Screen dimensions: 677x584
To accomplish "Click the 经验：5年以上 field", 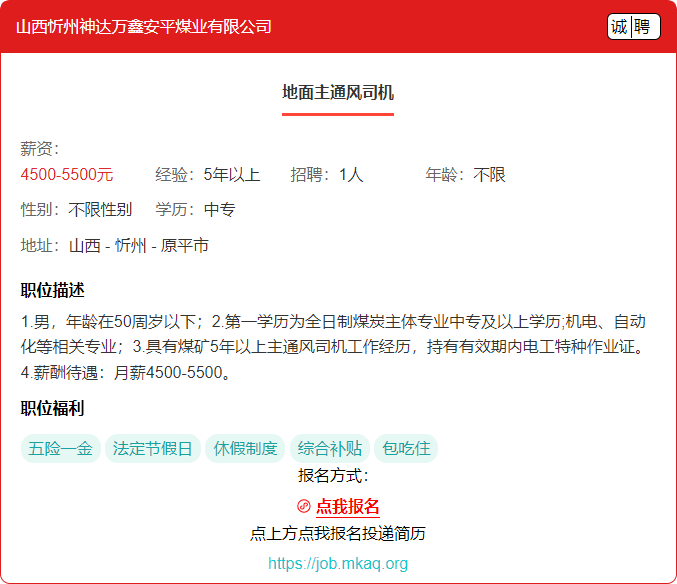I will tap(208, 175).
